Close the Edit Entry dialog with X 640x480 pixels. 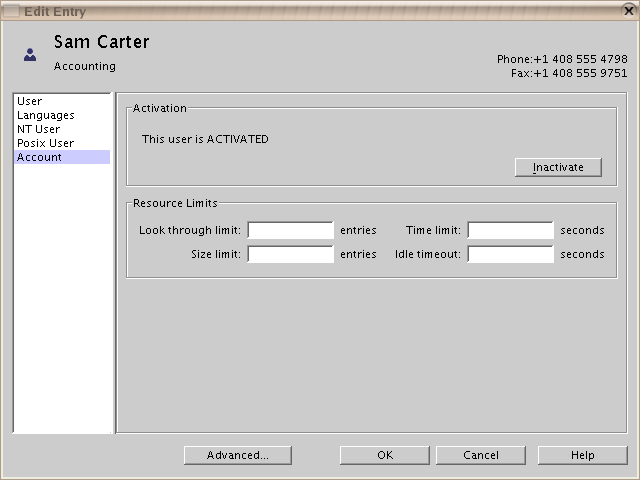coord(629,11)
